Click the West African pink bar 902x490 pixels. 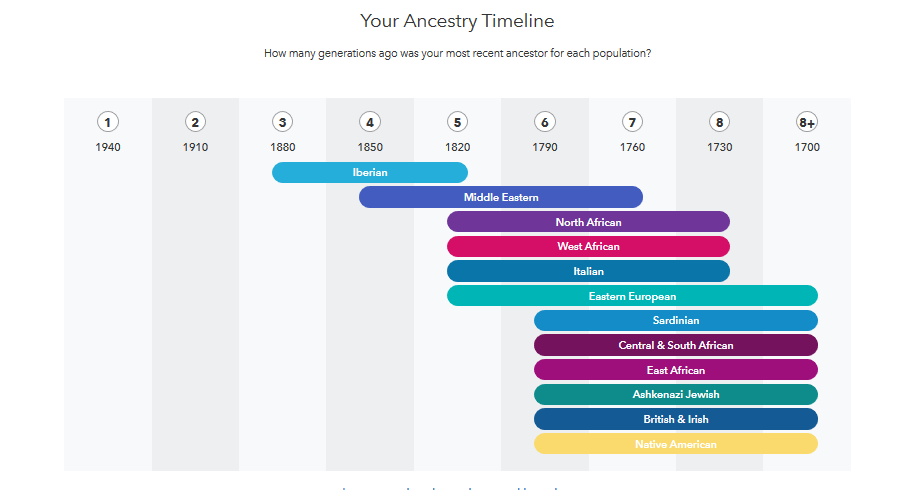click(x=588, y=246)
